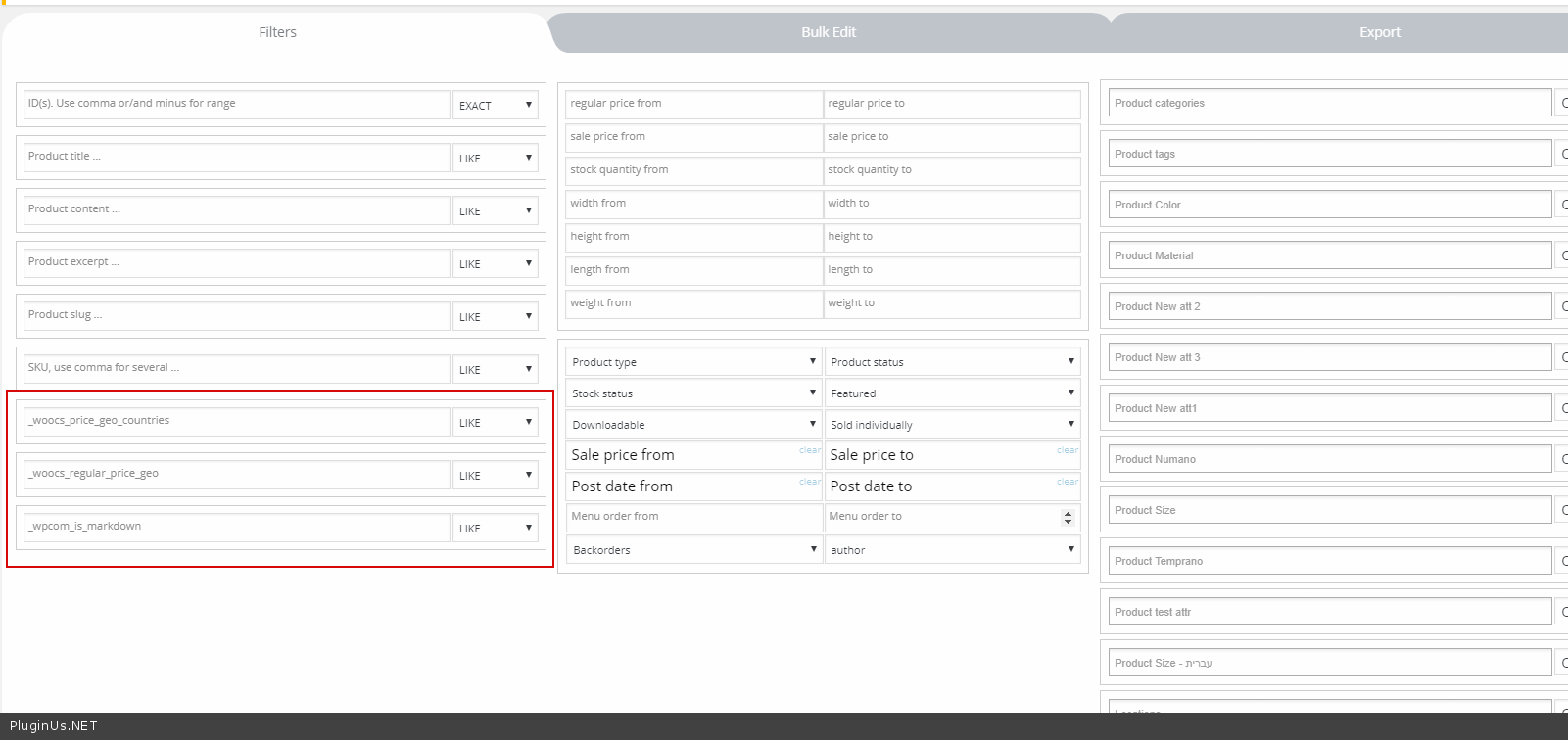Click the Product title input field

[x=235, y=157]
